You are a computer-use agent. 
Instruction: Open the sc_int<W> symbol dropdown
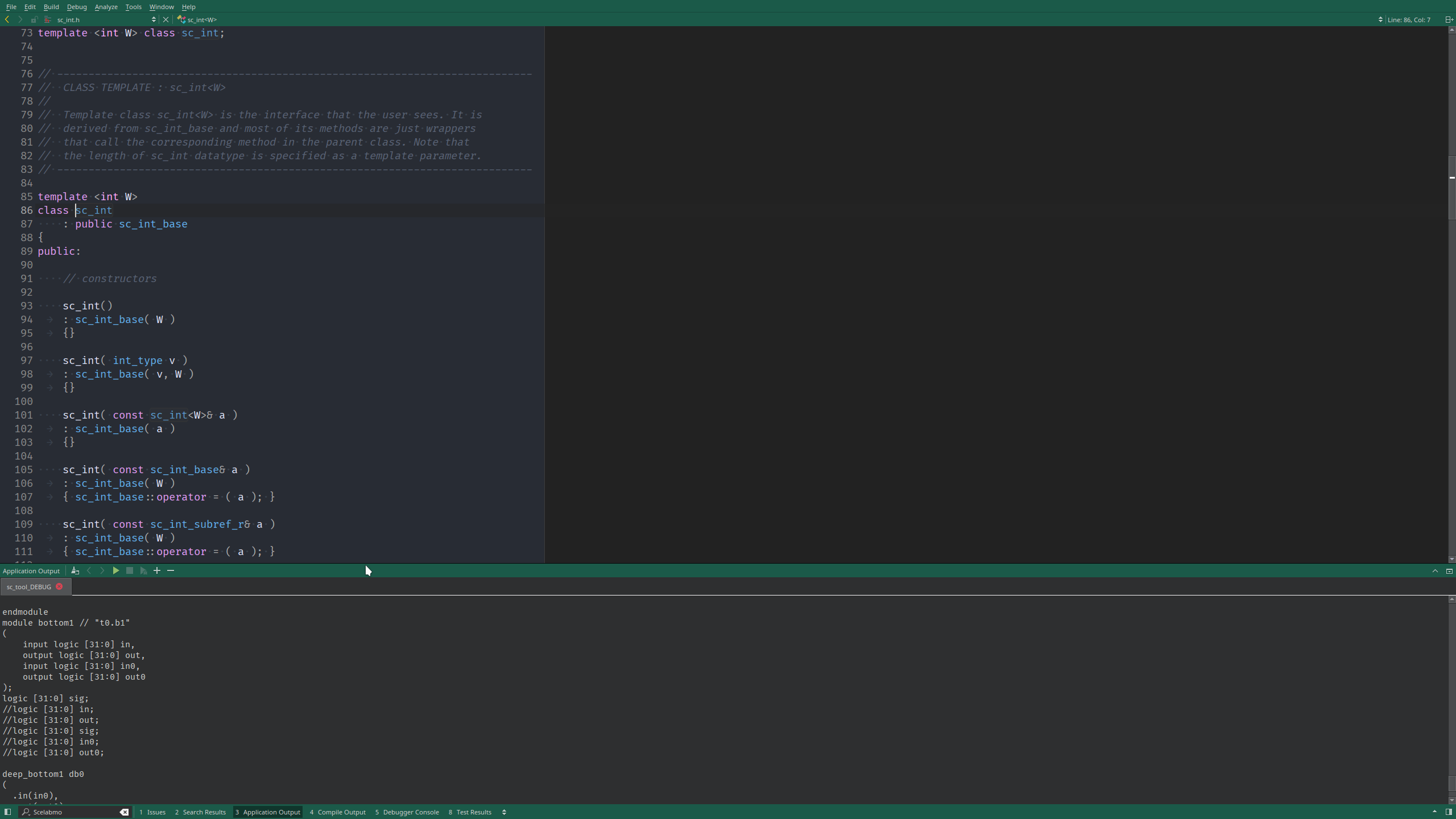[202, 19]
